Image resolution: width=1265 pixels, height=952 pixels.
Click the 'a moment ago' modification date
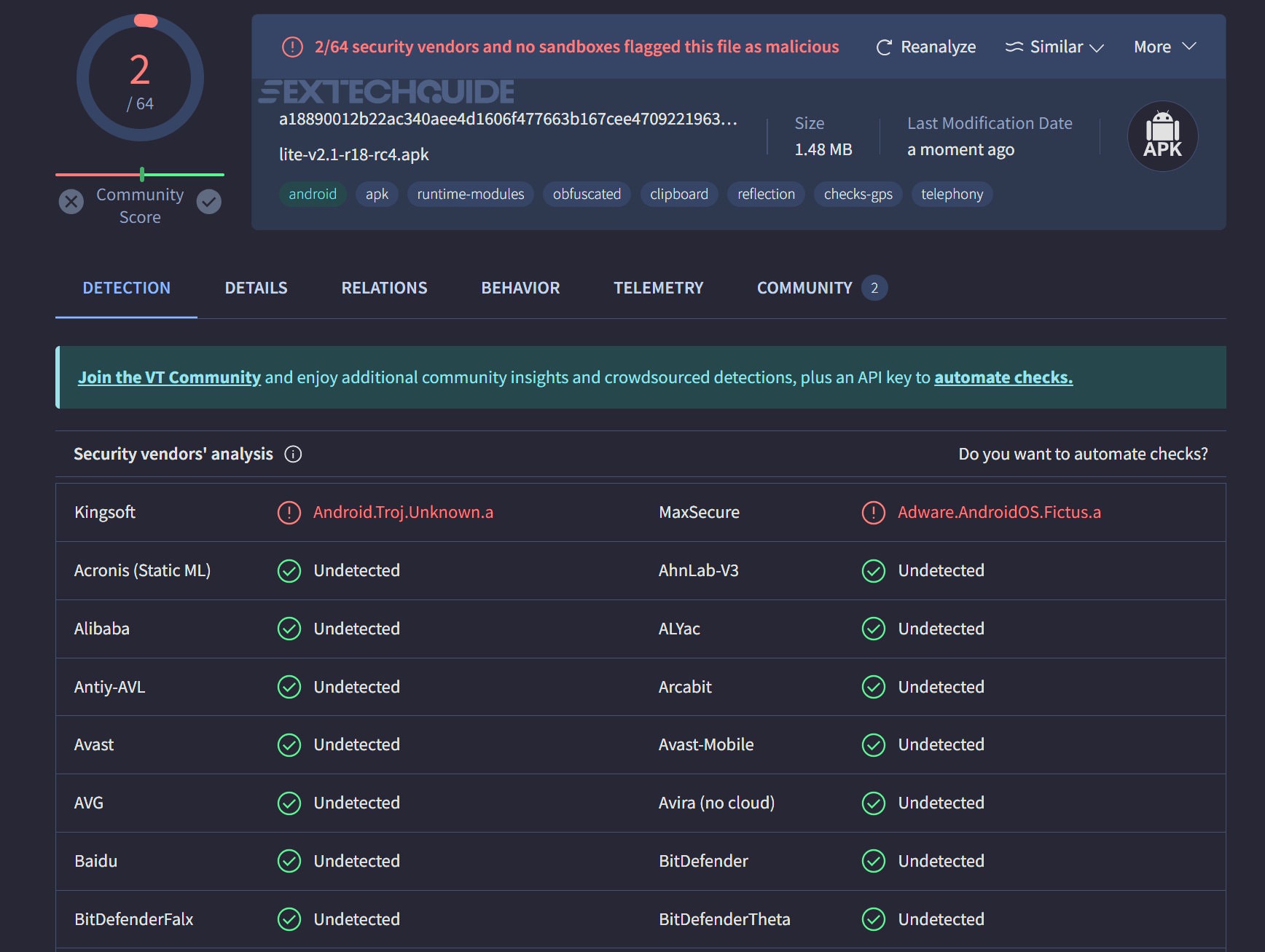pos(960,150)
